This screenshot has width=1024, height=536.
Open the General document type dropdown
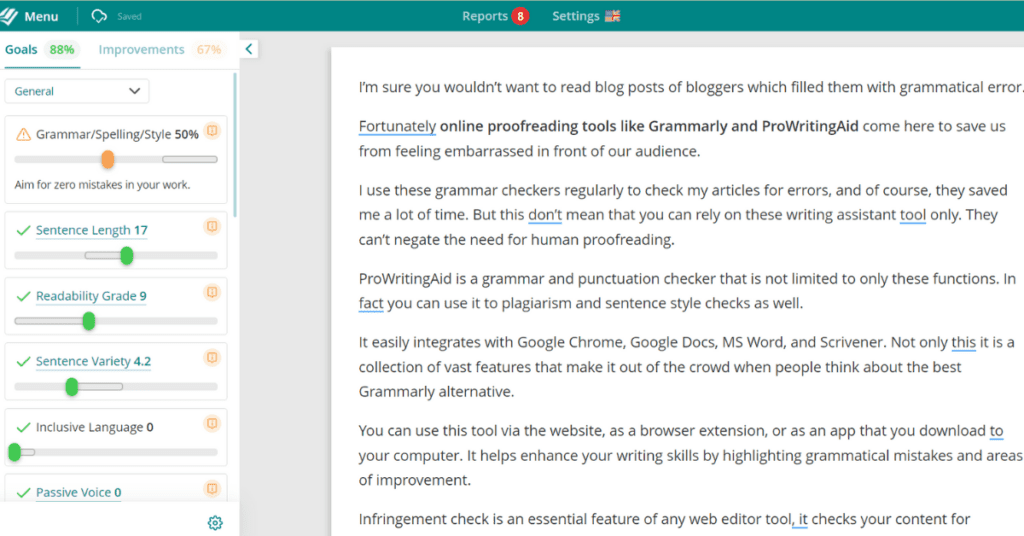(77, 91)
